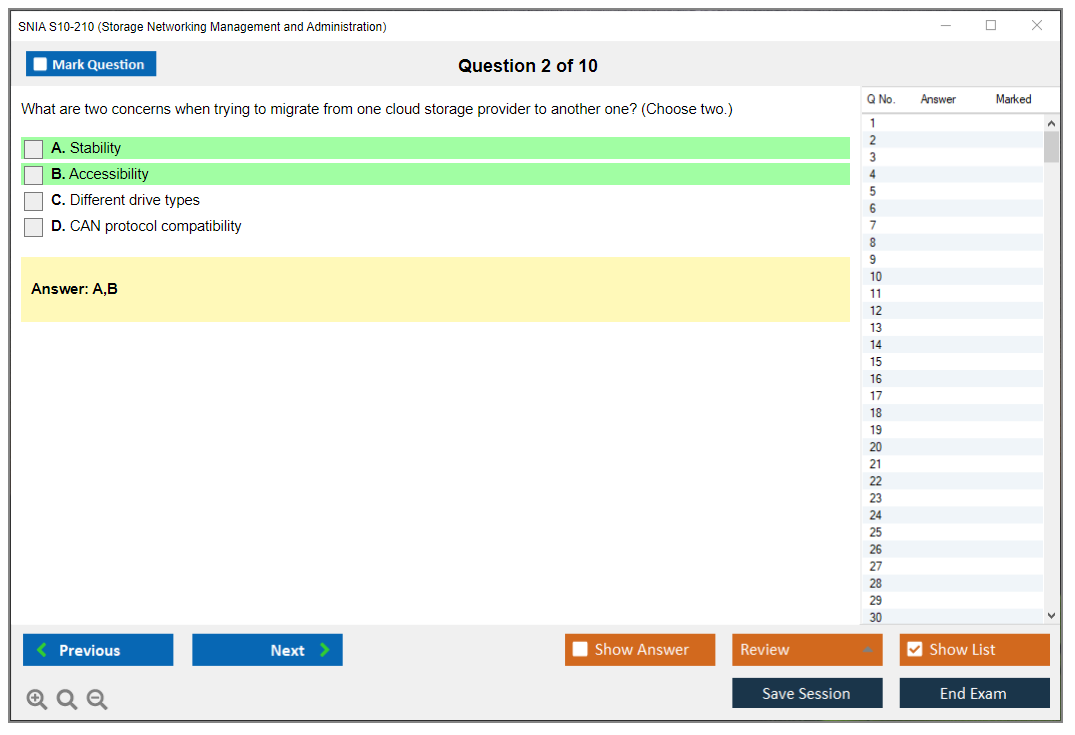This screenshot has width=1075, height=735.
Task: Toggle the Show Answer checkbox
Action: click(x=580, y=650)
